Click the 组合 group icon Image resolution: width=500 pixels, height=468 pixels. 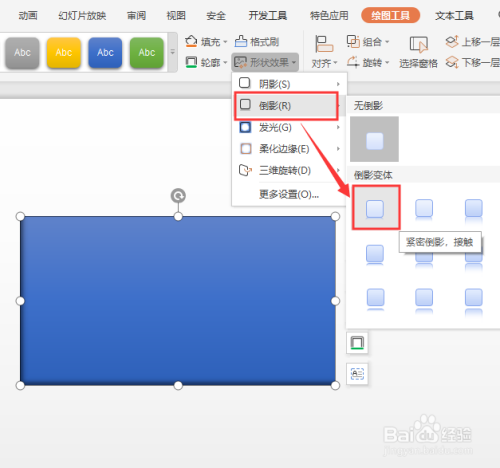point(353,42)
